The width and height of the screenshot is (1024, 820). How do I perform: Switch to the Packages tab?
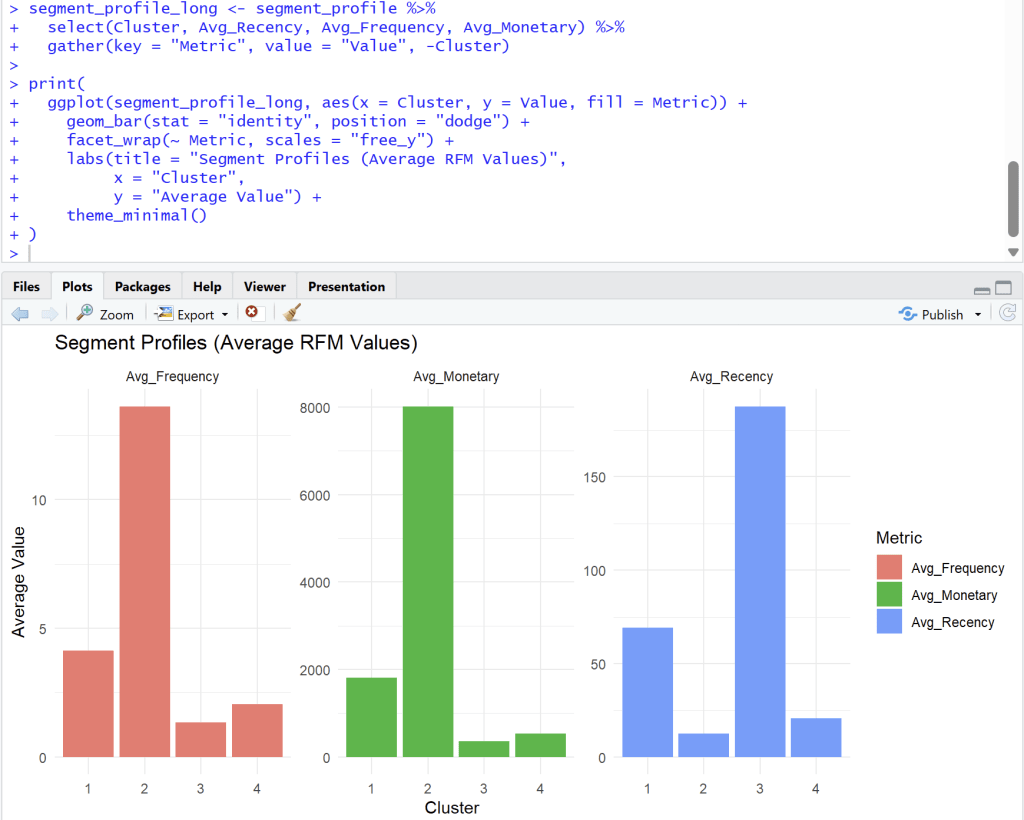143,287
